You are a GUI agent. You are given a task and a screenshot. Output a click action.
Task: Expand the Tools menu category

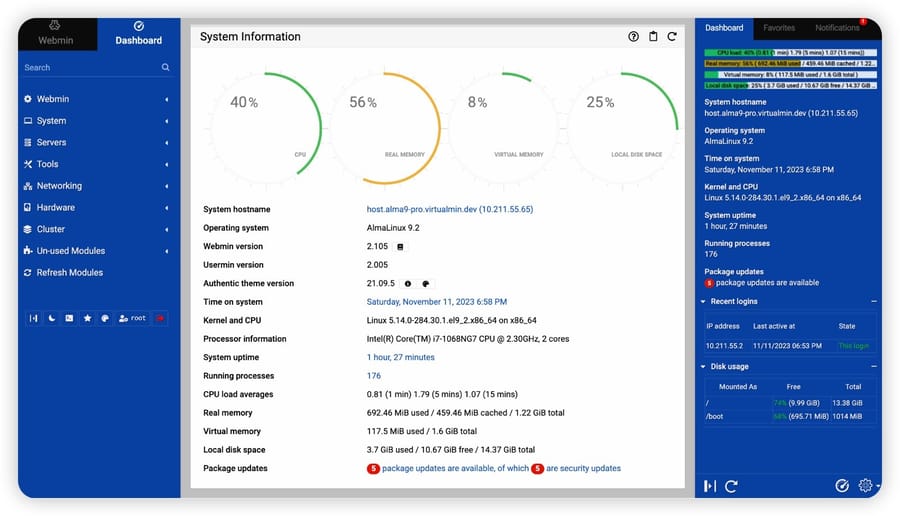(97, 164)
